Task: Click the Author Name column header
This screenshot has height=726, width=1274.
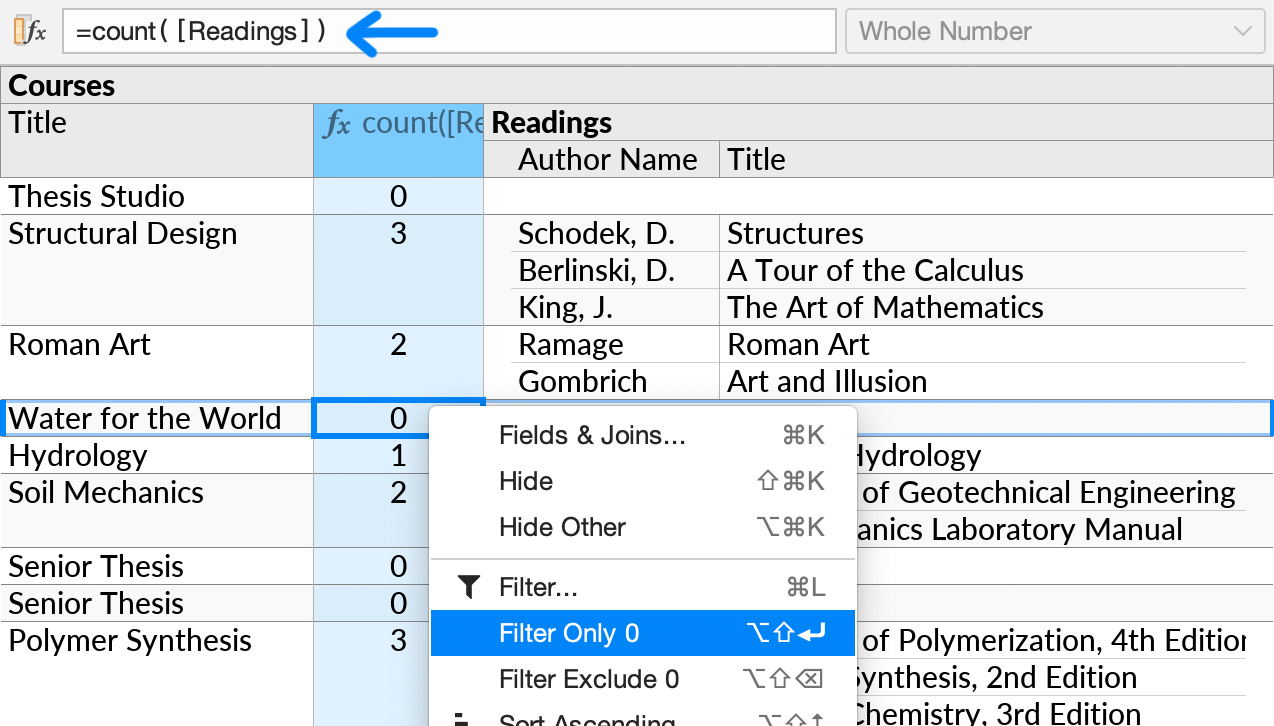Action: (x=607, y=159)
